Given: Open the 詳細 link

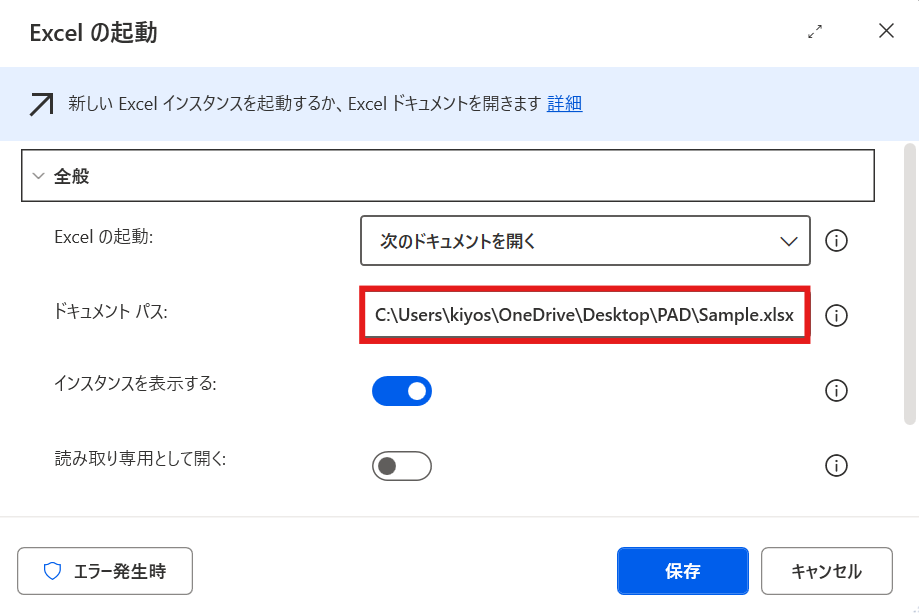Looking at the screenshot, I should (x=564, y=104).
